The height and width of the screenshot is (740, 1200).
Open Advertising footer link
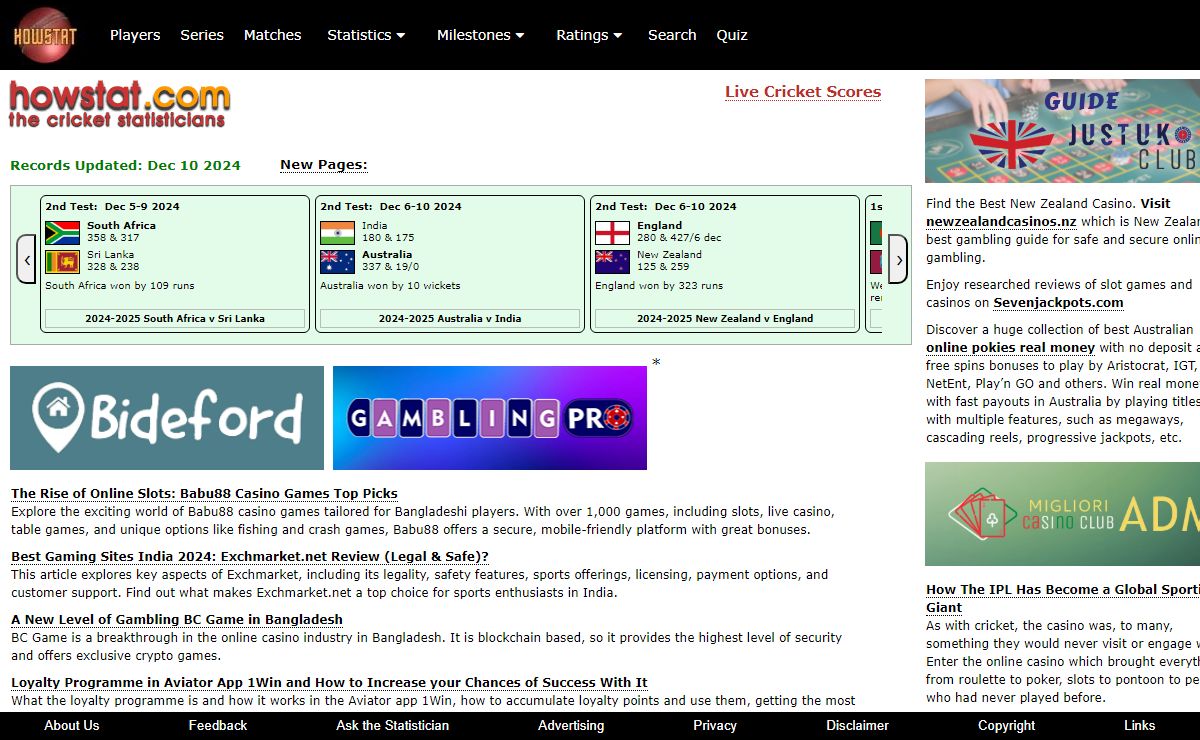(x=571, y=726)
